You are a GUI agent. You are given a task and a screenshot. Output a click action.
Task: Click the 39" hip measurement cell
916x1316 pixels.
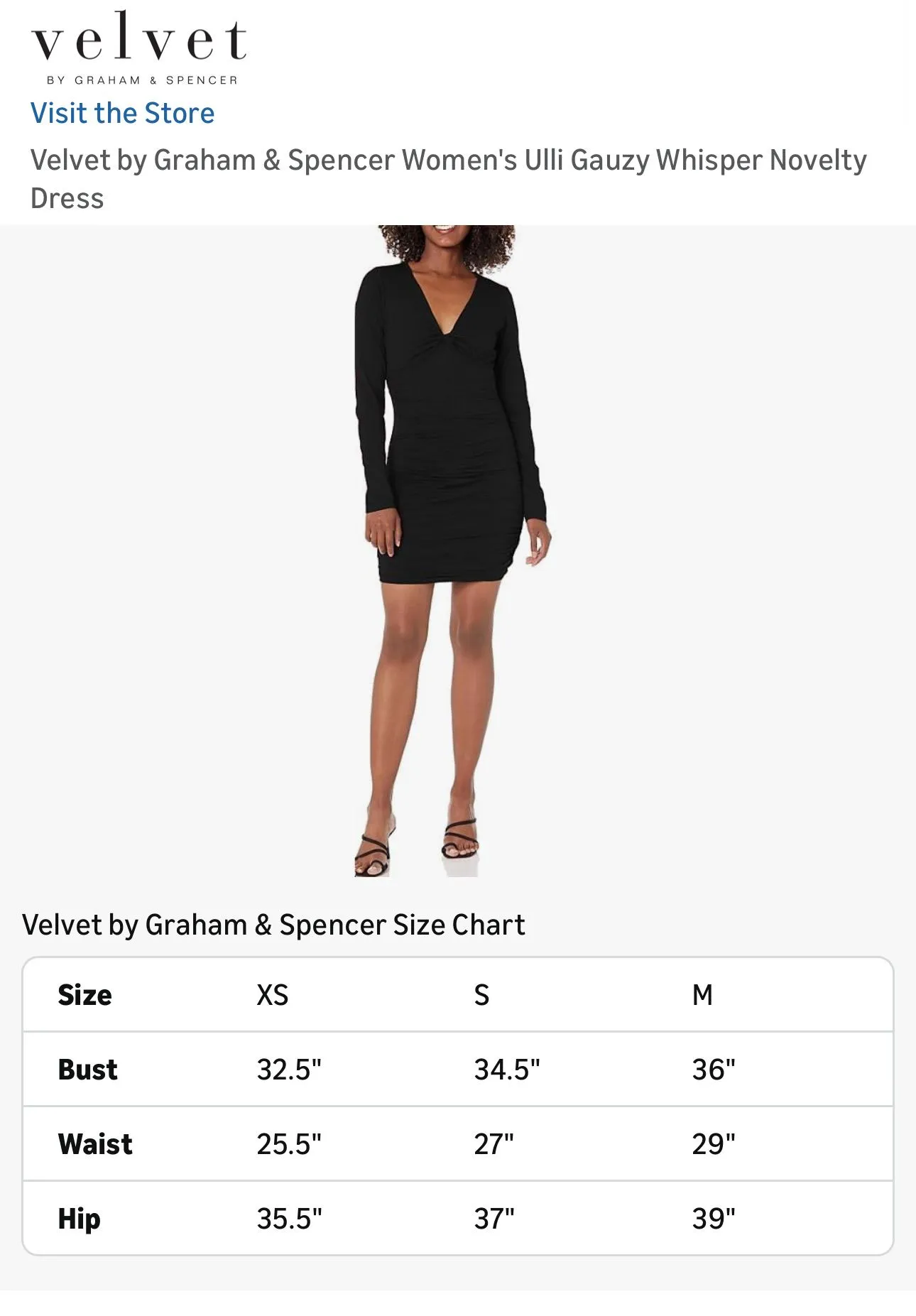point(714,1219)
